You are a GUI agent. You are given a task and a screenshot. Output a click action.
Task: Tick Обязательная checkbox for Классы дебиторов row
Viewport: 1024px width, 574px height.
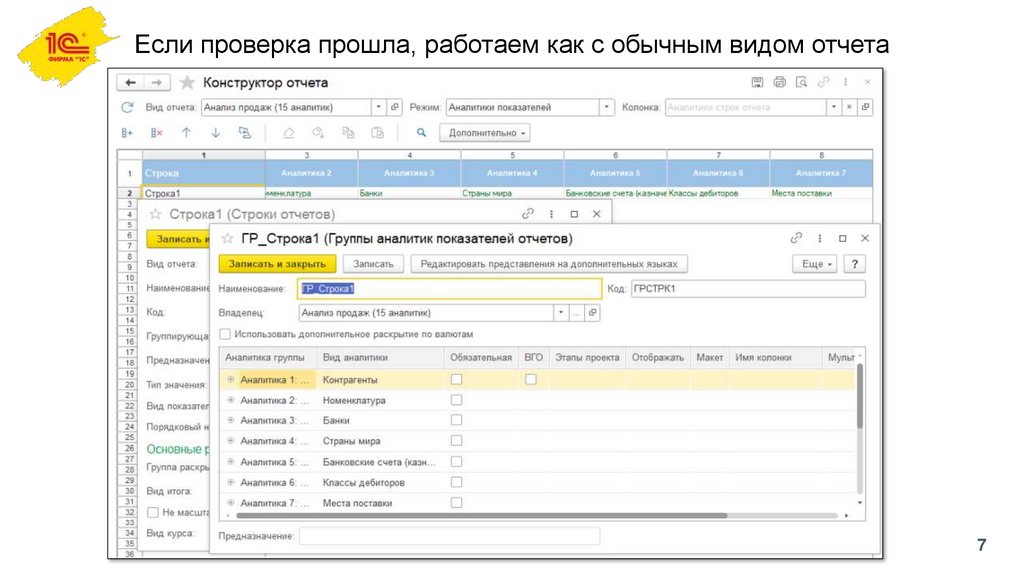pos(456,482)
